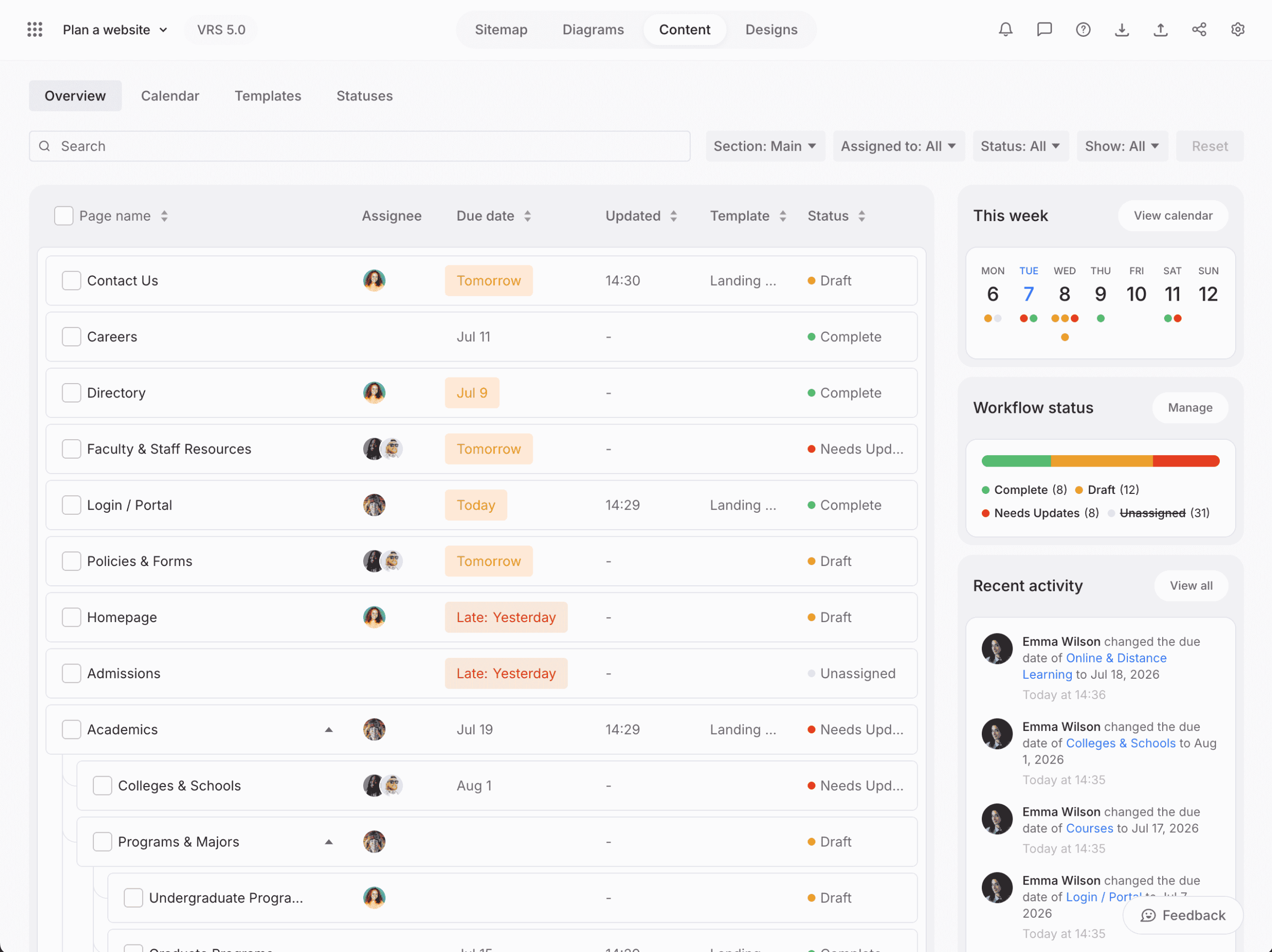Viewport: 1272px width, 952px height.
Task: Check the Contact Us row checkbox
Action: 72,281
